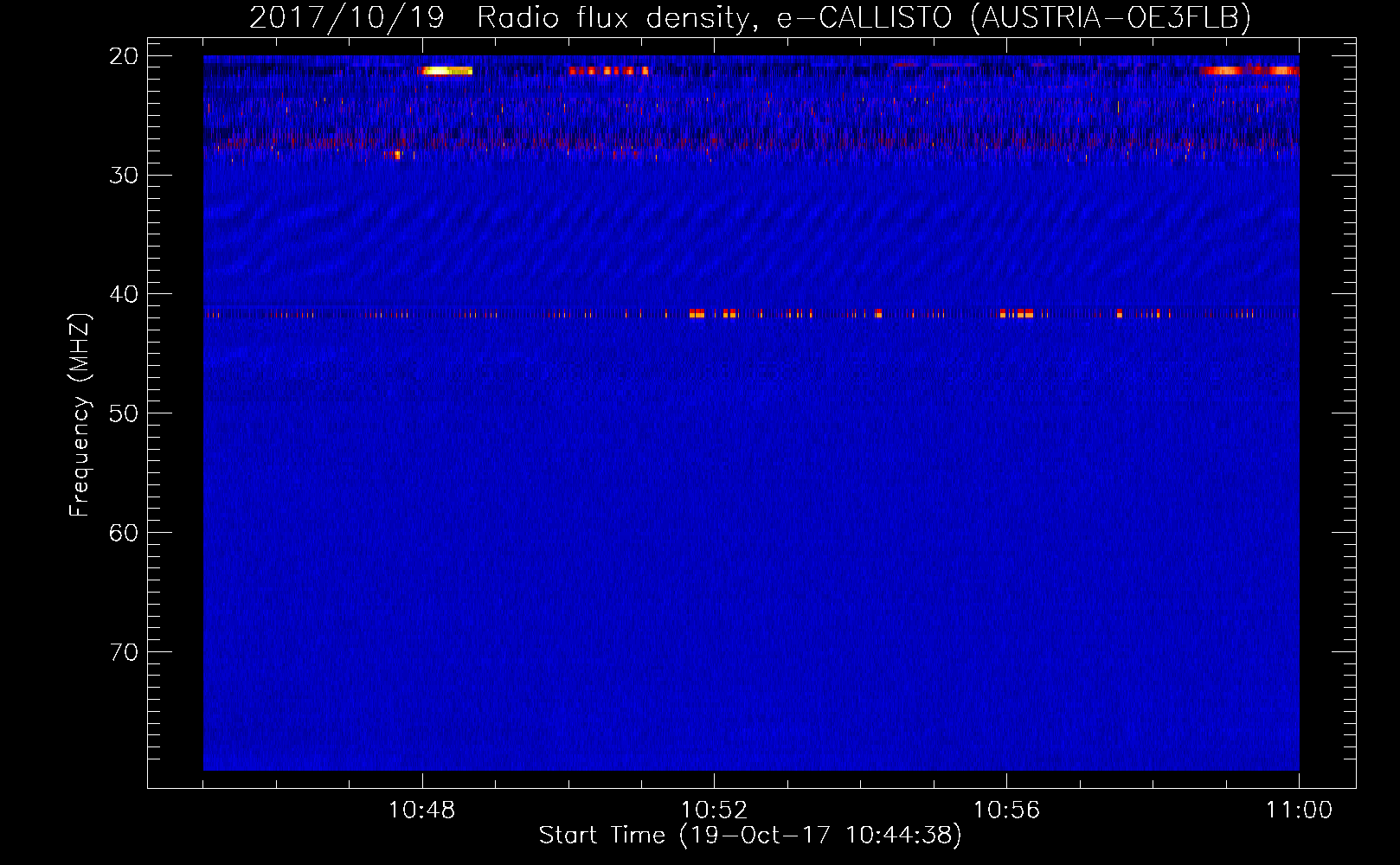Click the 60 frequency tick label
Viewport: 1400px width, 865px height.
click(124, 532)
